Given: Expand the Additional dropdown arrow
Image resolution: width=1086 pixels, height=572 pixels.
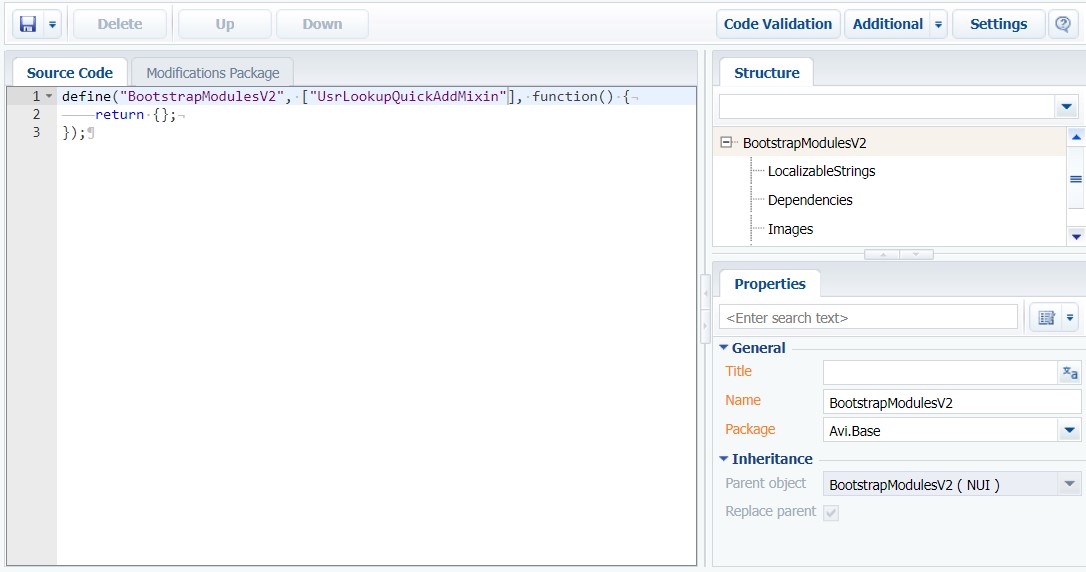Looking at the screenshot, I should pyautogui.click(x=938, y=24).
